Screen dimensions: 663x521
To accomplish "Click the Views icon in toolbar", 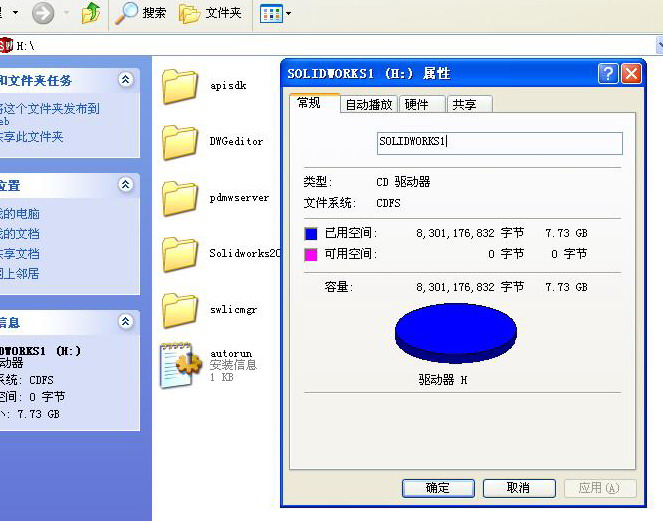I will click(271, 14).
